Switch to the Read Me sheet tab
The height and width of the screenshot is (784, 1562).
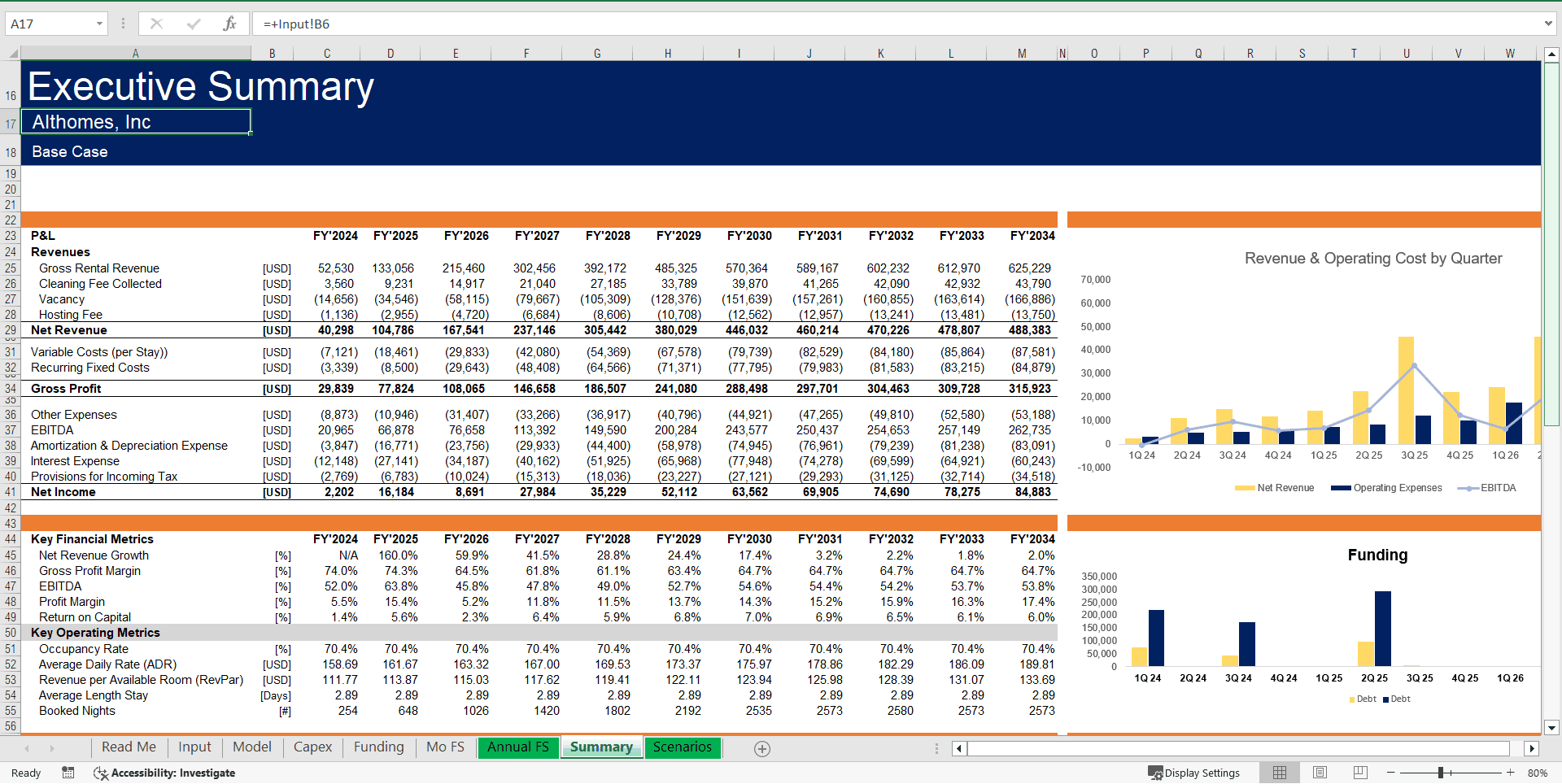click(128, 747)
